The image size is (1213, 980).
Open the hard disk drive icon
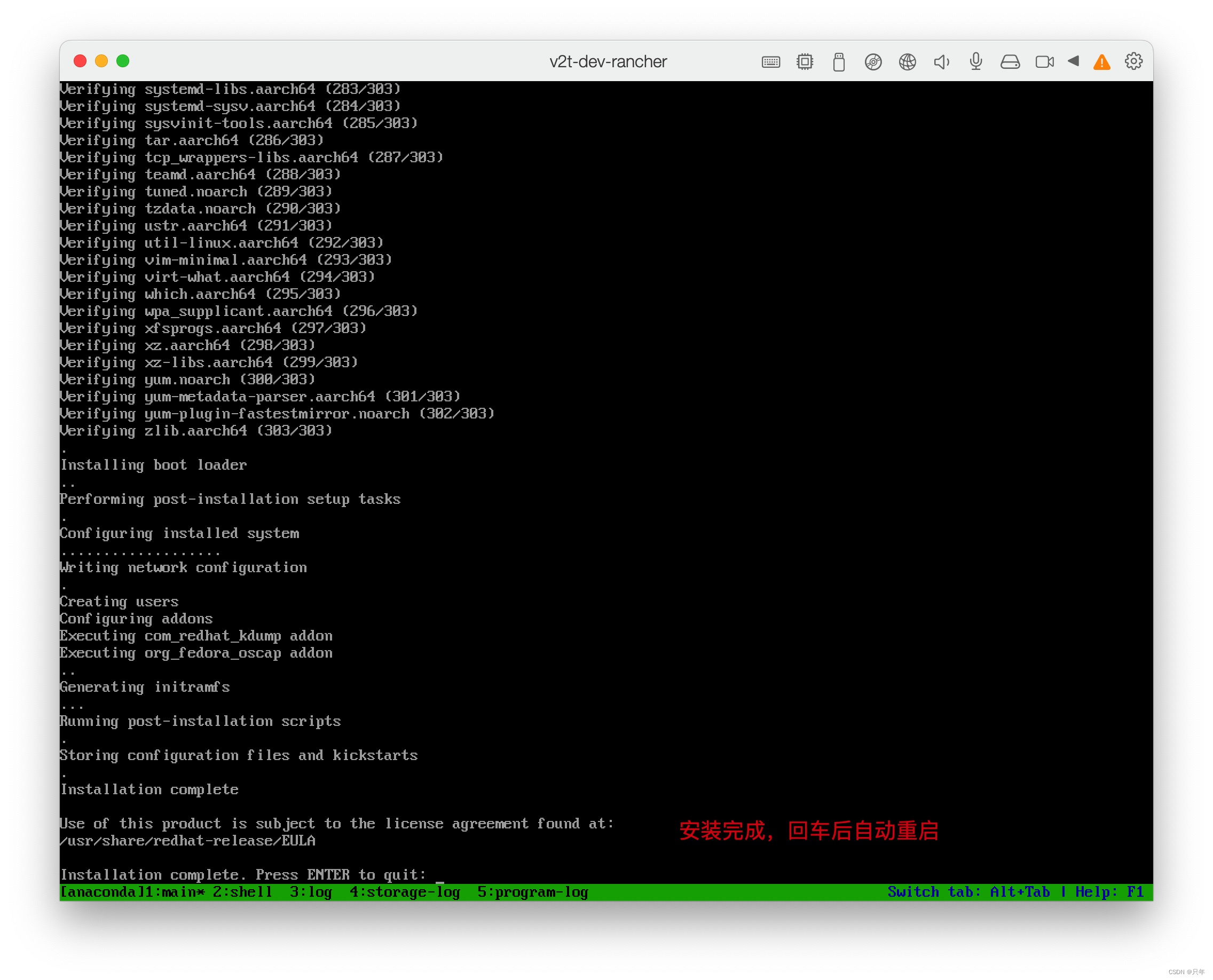click(1010, 61)
